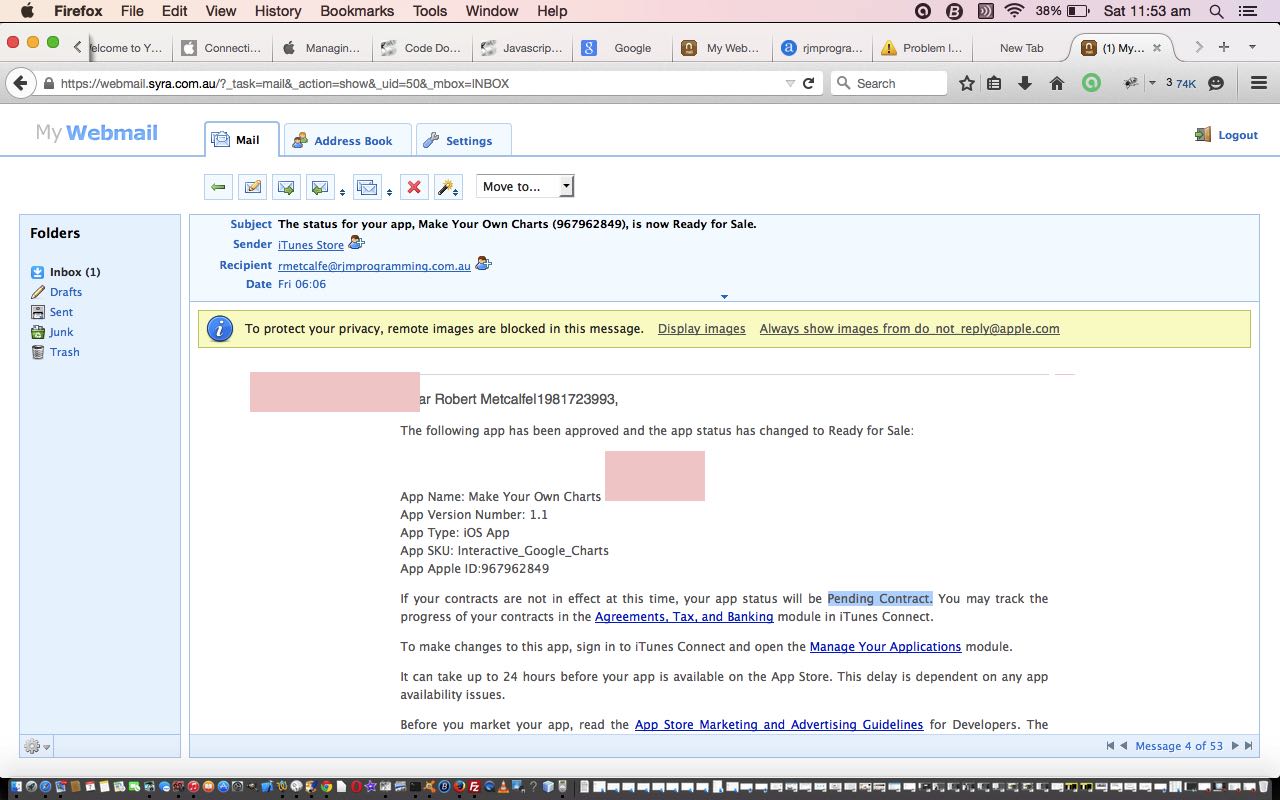Image resolution: width=1280 pixels, height=800 pixels.
Task: Open new browser tab plus button
Action: tap(1223, 47)
